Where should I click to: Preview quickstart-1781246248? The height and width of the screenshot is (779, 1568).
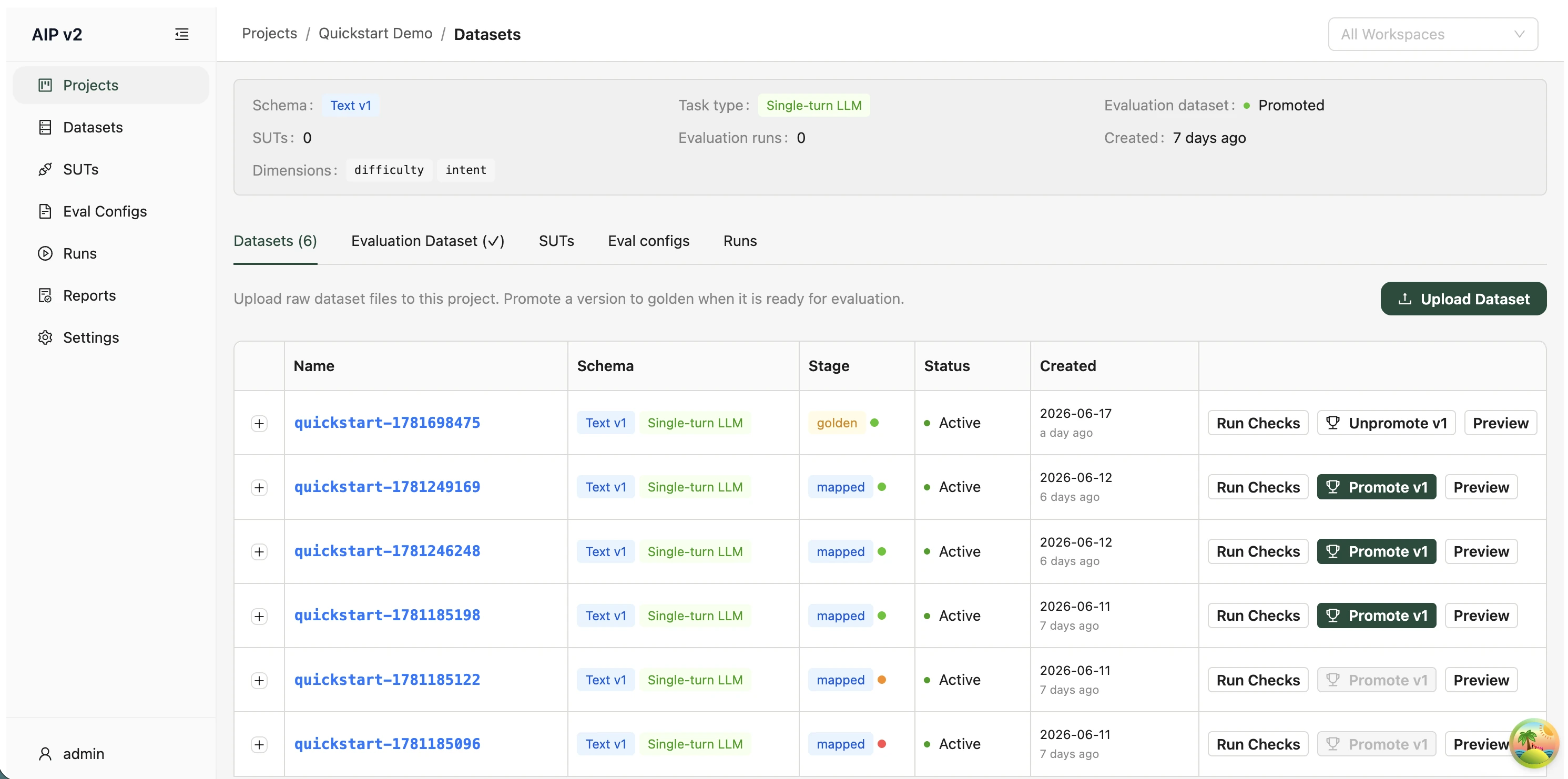[x=1481, y=551]
